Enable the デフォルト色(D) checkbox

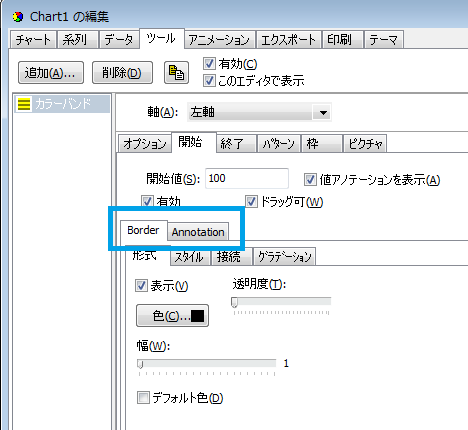[x=143, y=398]
